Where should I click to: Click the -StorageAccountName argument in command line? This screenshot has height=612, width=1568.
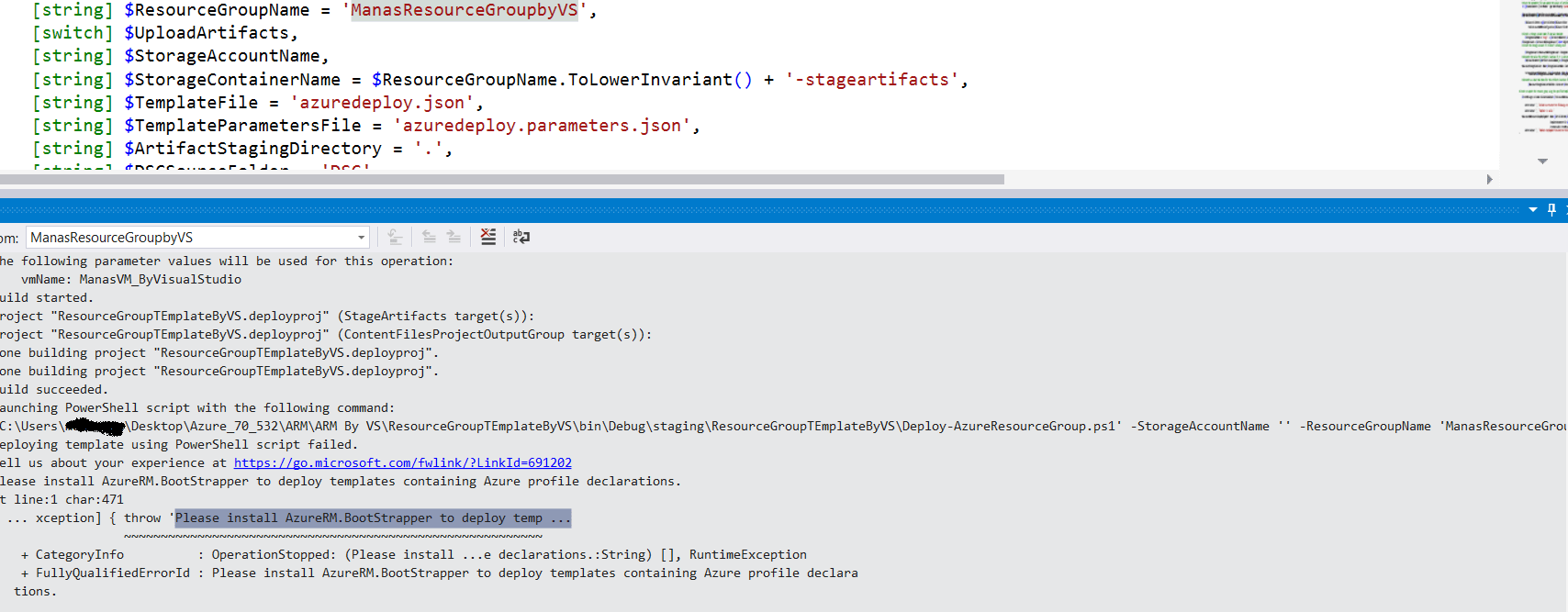tap(1200, 427)
